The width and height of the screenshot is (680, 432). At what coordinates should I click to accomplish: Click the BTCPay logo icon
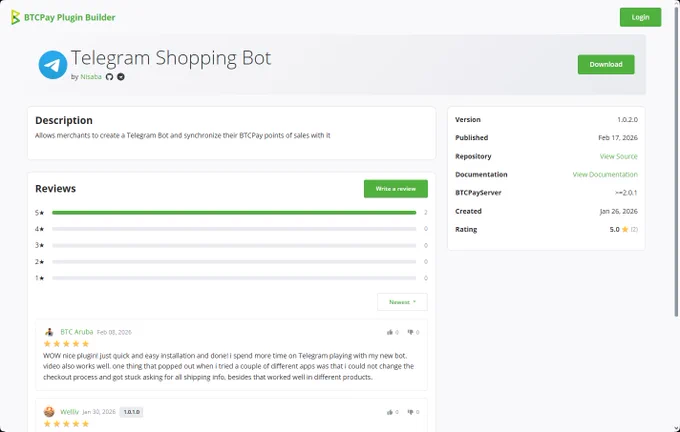coord(16,17)
